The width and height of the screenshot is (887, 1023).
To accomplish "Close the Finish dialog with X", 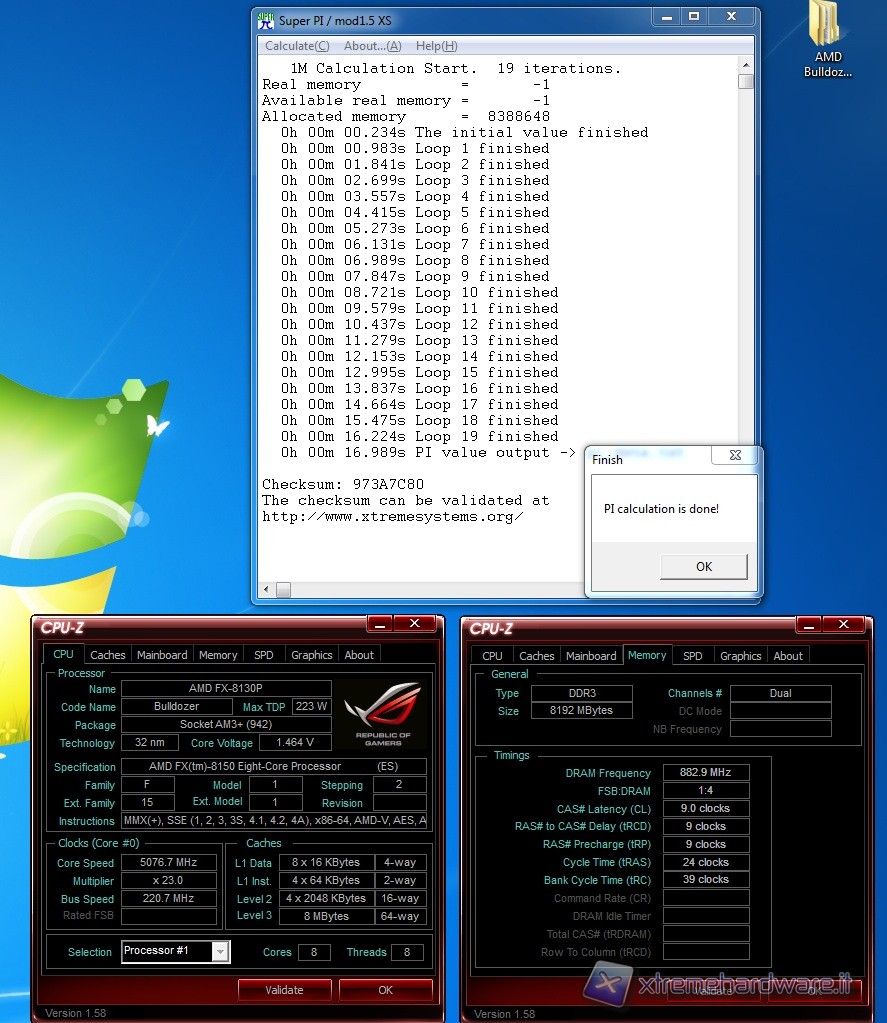I will pyautogui.click(x=734, y=456).
